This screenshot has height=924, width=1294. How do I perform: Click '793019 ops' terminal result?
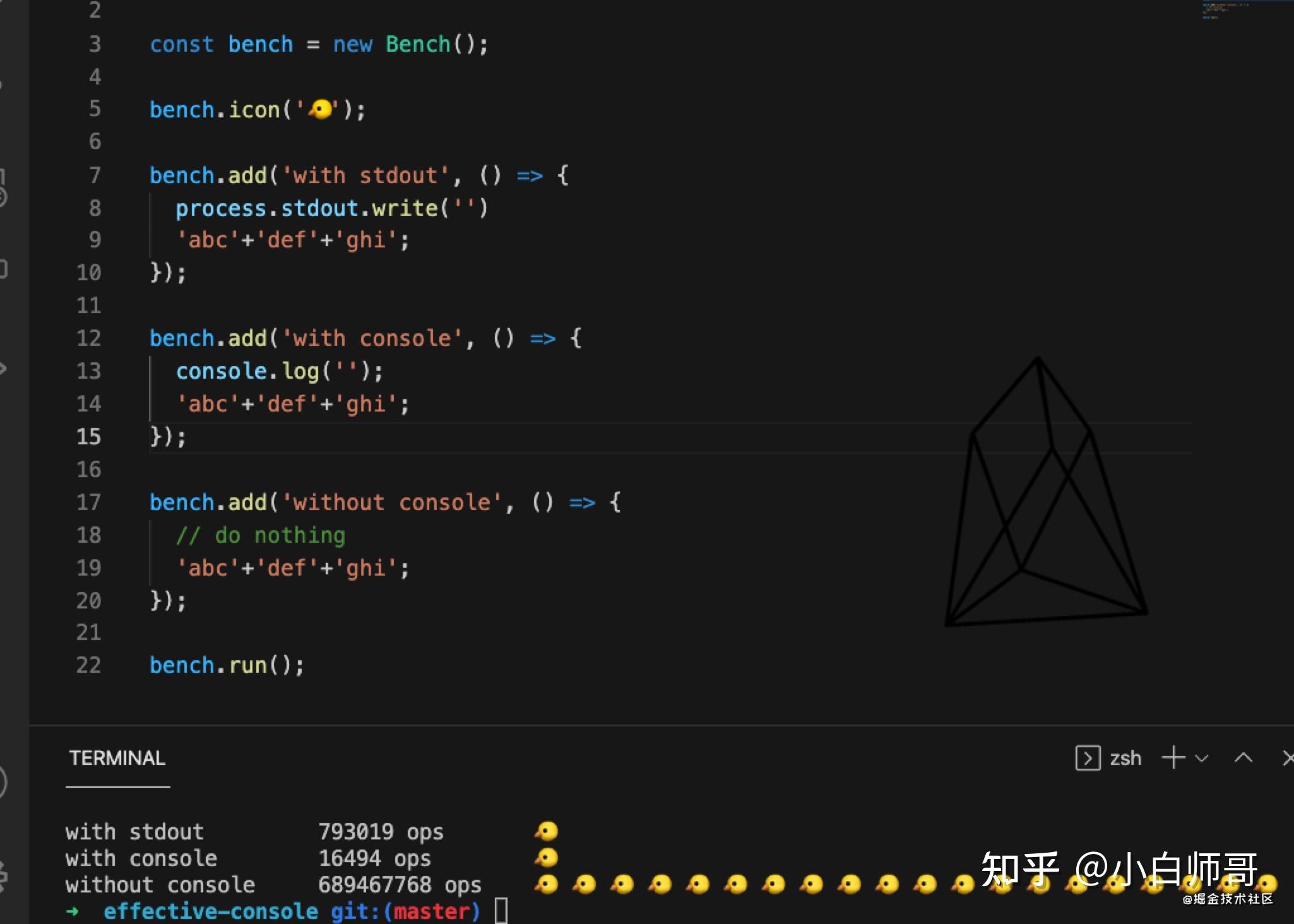point(381,832)
